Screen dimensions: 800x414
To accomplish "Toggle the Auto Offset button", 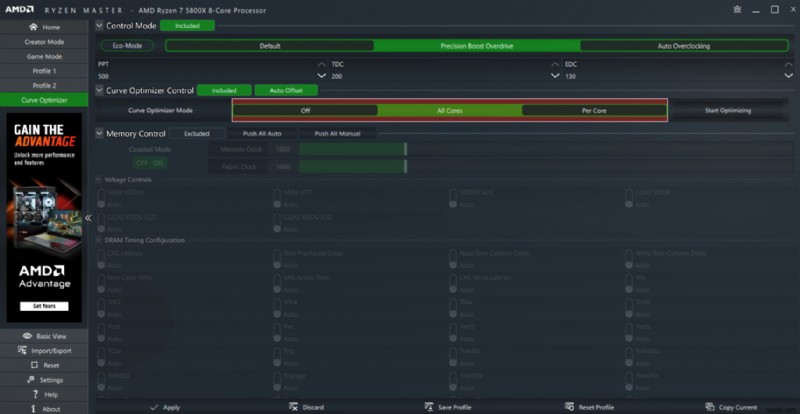I will (x=286, y=90).
